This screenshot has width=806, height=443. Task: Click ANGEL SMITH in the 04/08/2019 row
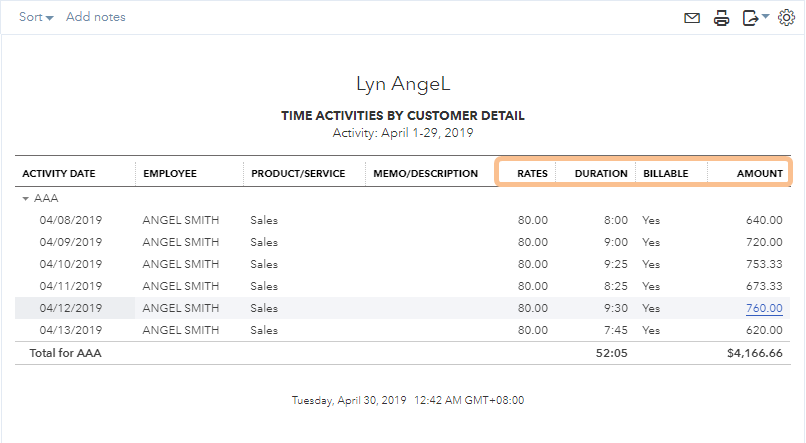pyautogui.click(x=181, y=220)
